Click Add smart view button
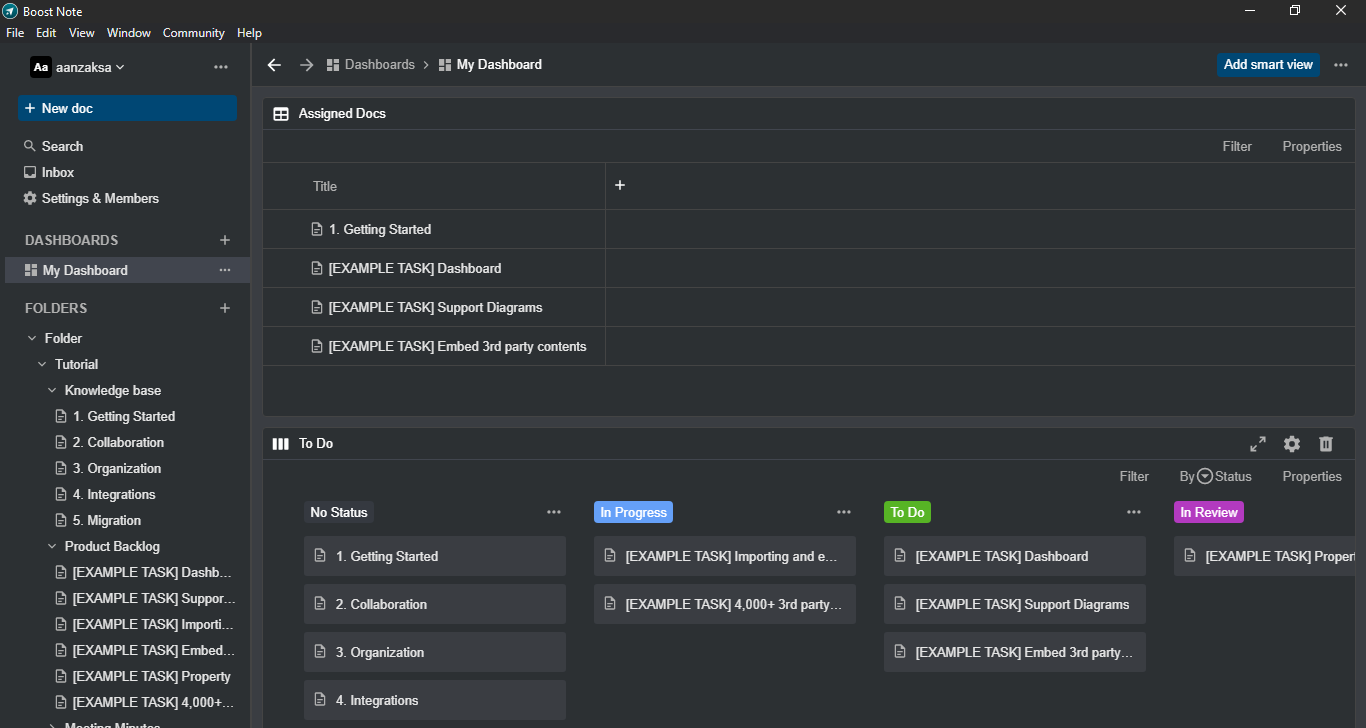 coord(1268,65)
